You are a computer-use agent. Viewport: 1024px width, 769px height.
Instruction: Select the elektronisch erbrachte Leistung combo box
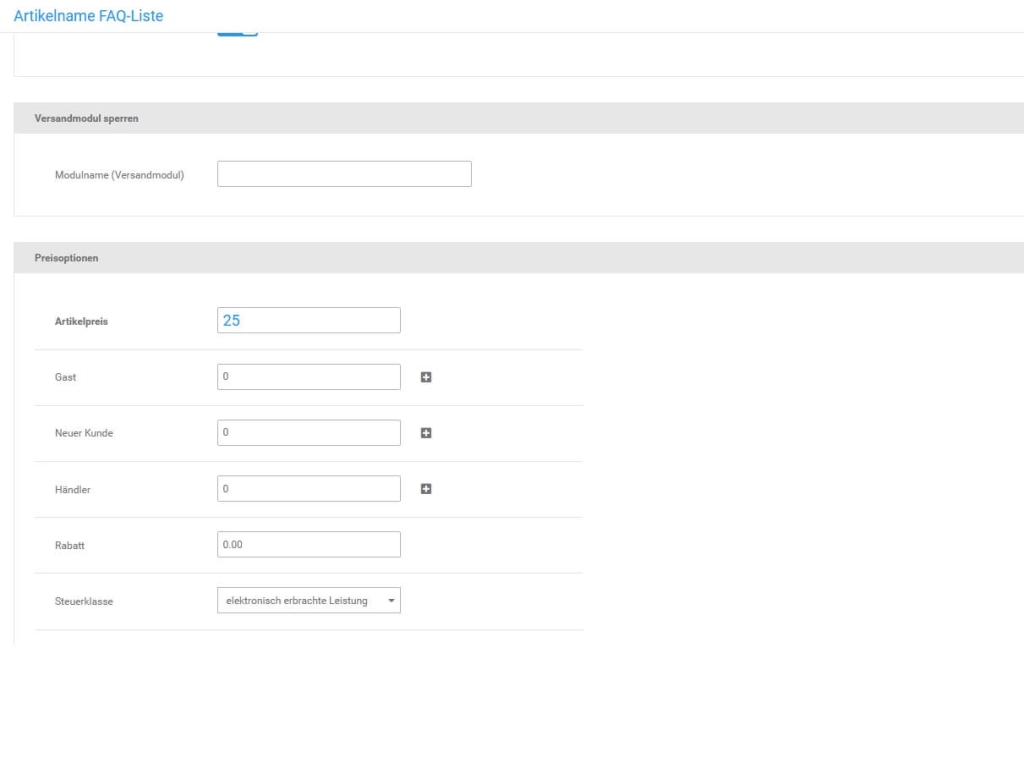click(x=308, y=600)
